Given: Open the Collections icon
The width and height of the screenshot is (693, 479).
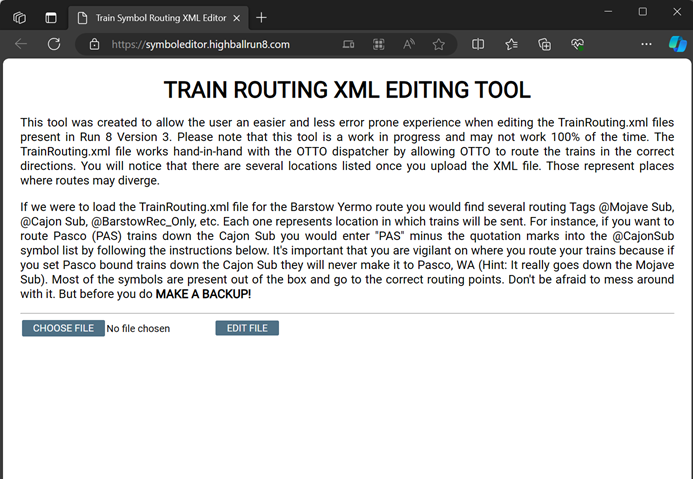Looking at the screenshot, I should 544,44.
